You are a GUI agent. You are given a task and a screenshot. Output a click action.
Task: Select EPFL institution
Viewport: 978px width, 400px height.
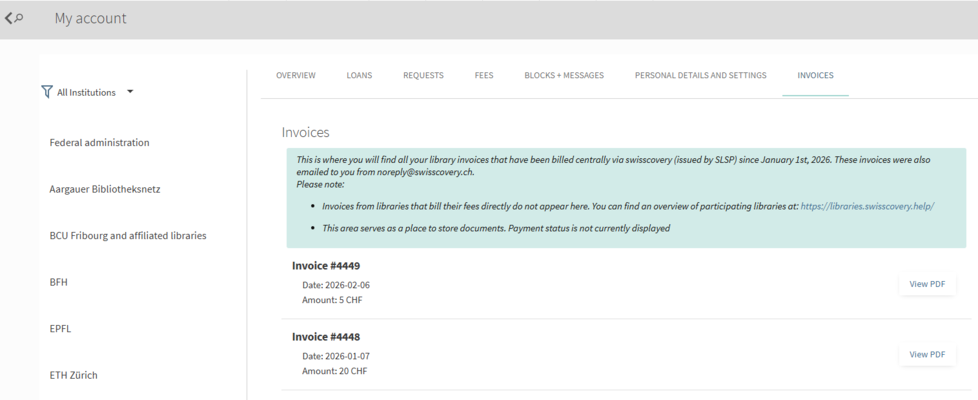tap(60, 328)
